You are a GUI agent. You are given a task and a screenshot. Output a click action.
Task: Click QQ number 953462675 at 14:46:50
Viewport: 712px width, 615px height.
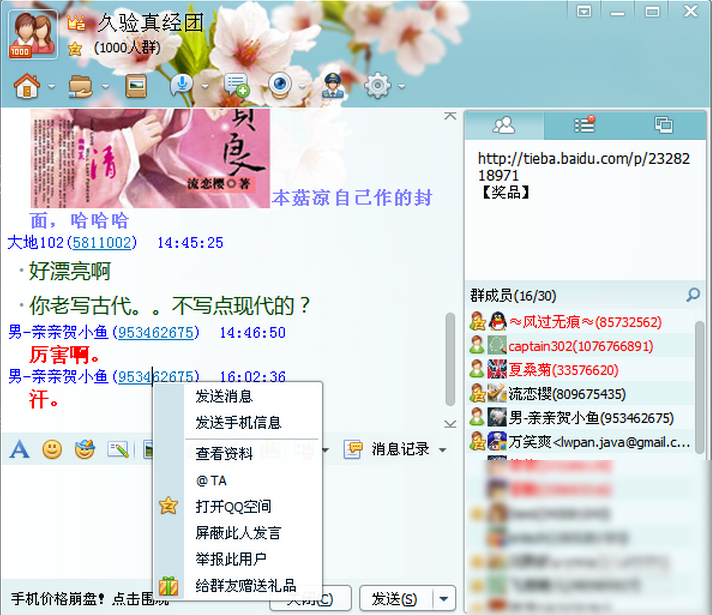point(156,332)
